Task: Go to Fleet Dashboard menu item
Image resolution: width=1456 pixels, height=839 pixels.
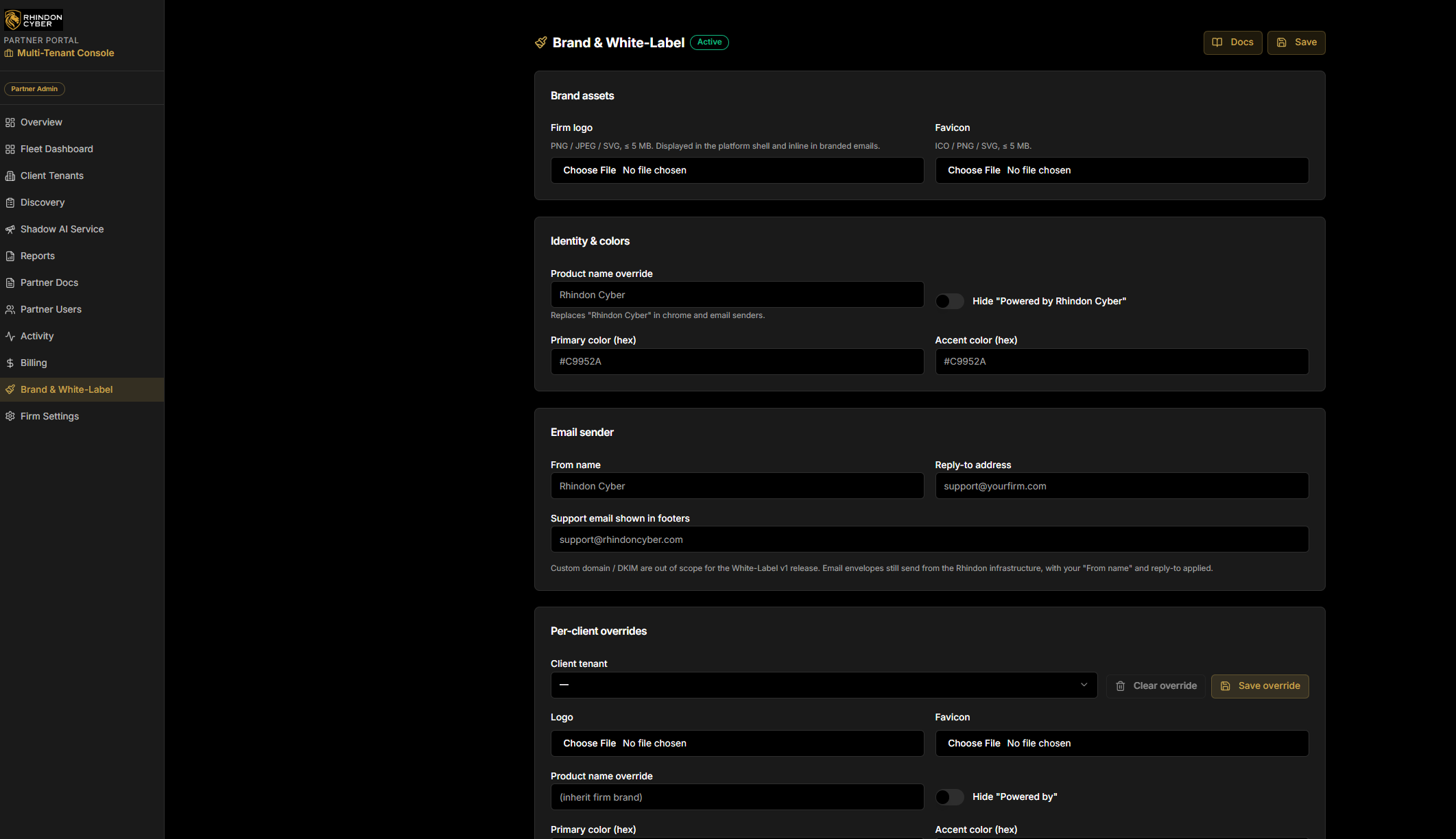Action: (82, 149)
